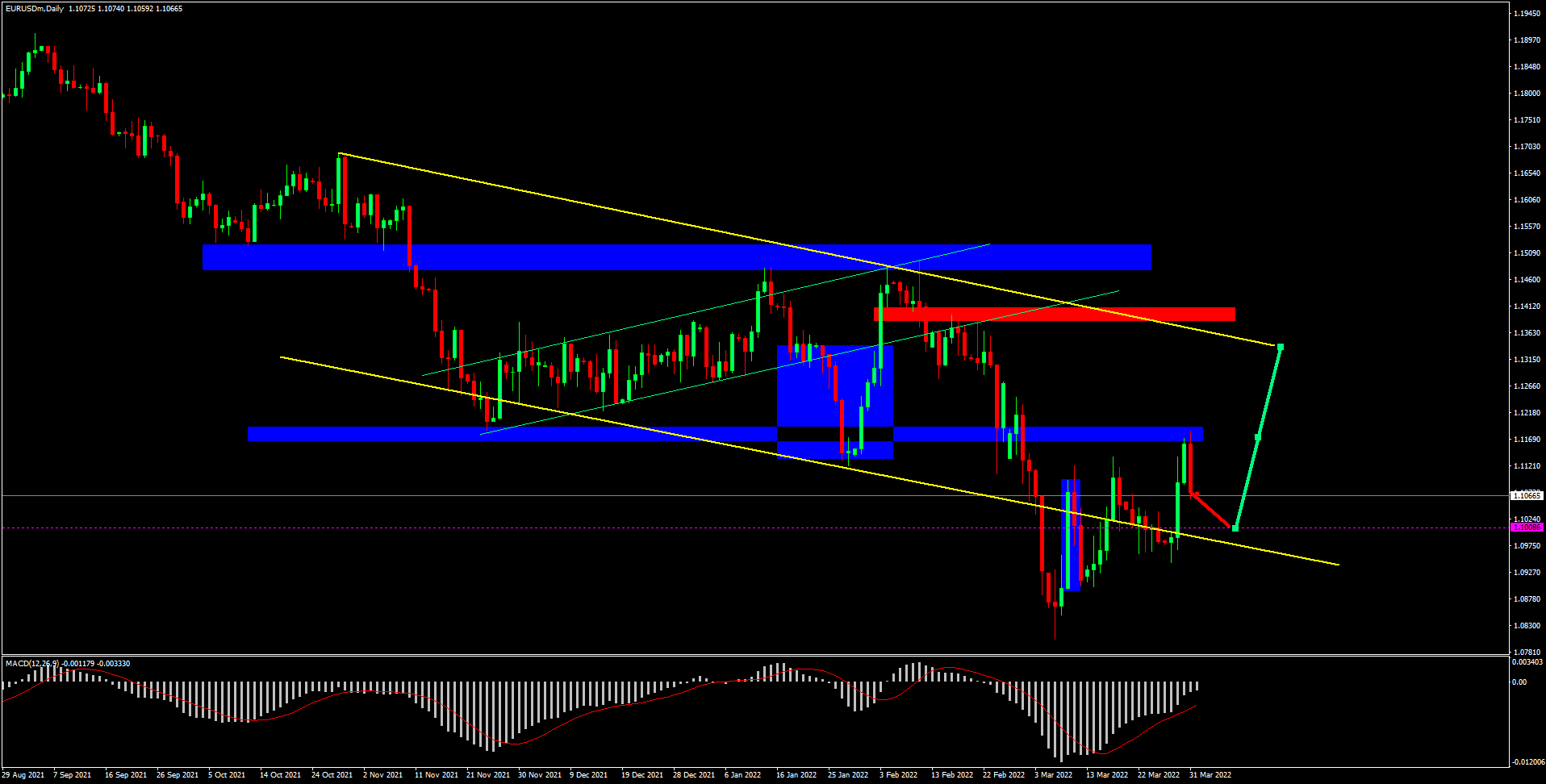Click the 7 Sep 2021 date label
The image size is (1546, 784).
(73, 775)
